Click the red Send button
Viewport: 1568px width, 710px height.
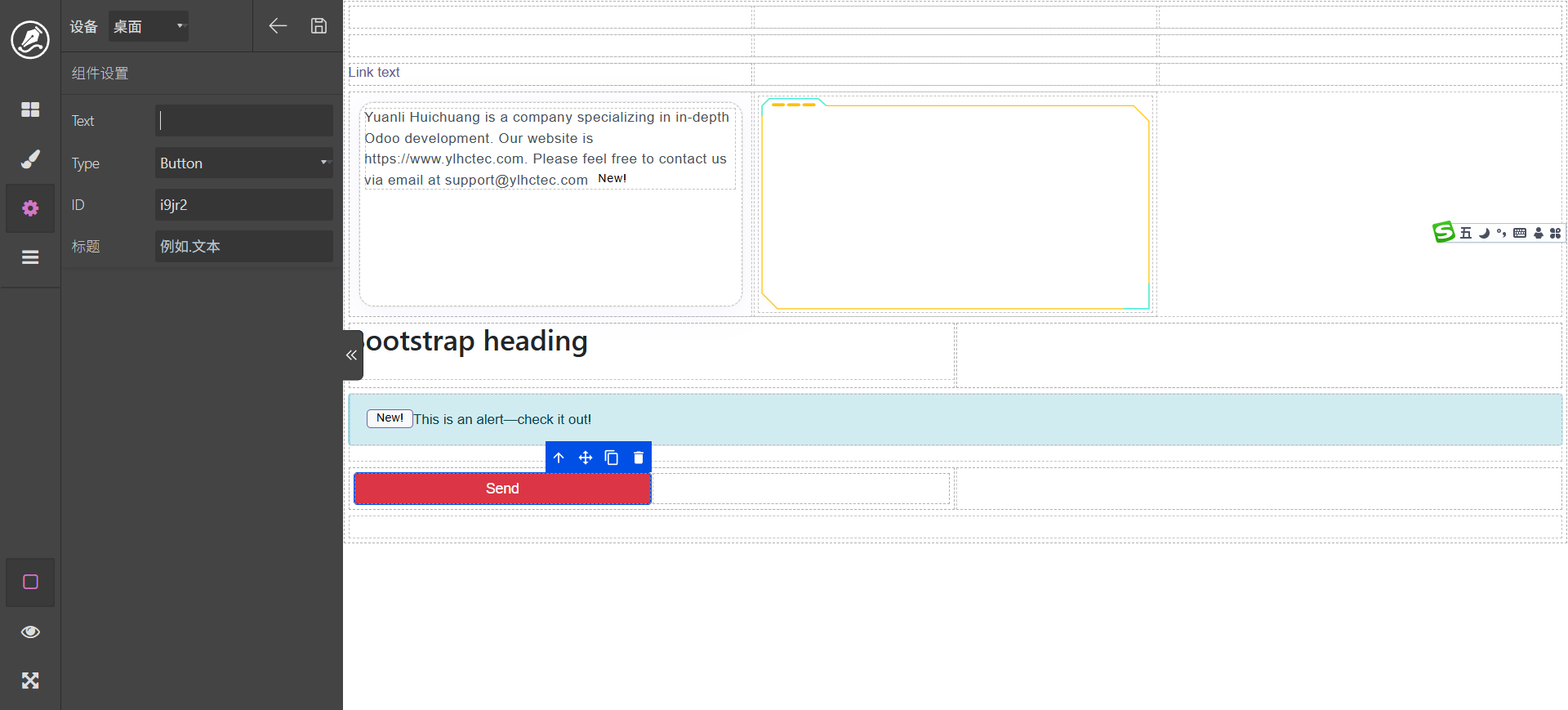point(502,489)
